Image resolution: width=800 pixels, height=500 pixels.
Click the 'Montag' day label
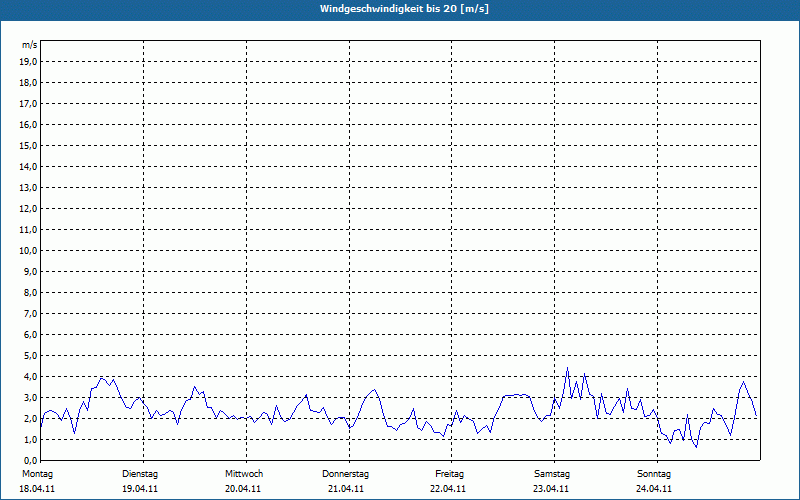click(x=37, y=474)
